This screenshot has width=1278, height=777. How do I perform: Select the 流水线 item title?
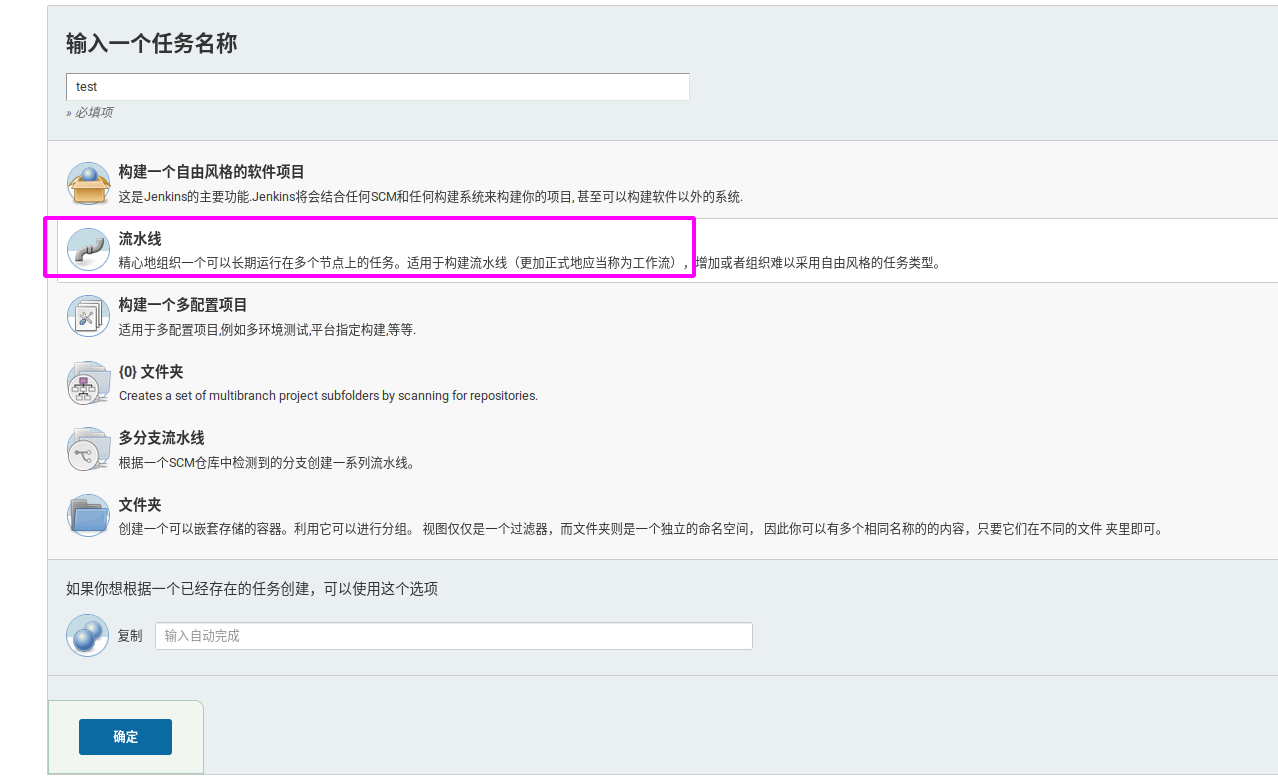(140, 239)
